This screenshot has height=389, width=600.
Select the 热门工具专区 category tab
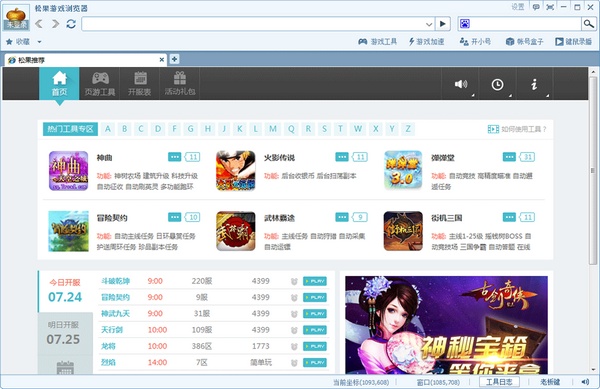[x=70, y=129]
